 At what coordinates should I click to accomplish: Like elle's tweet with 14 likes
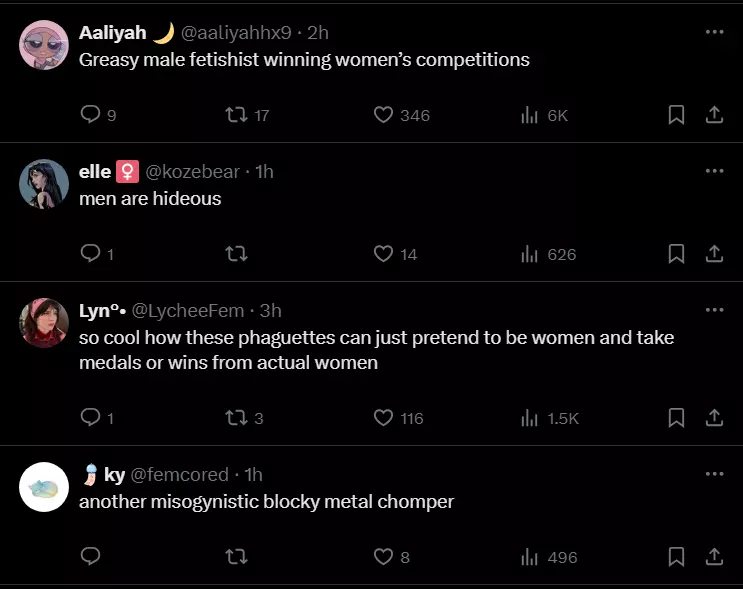[384, 254]
